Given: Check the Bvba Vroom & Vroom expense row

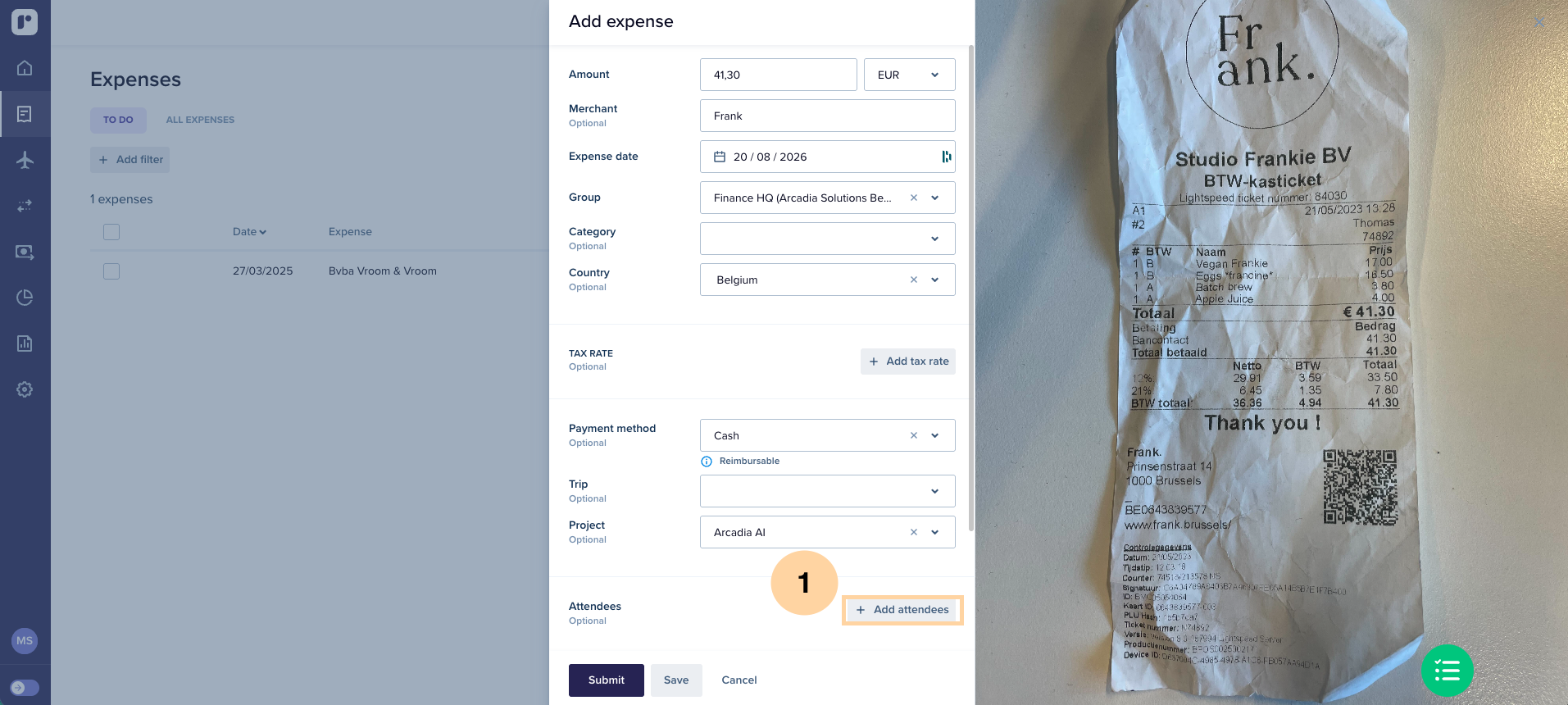Looking at the screenshot, I should 111,271.
